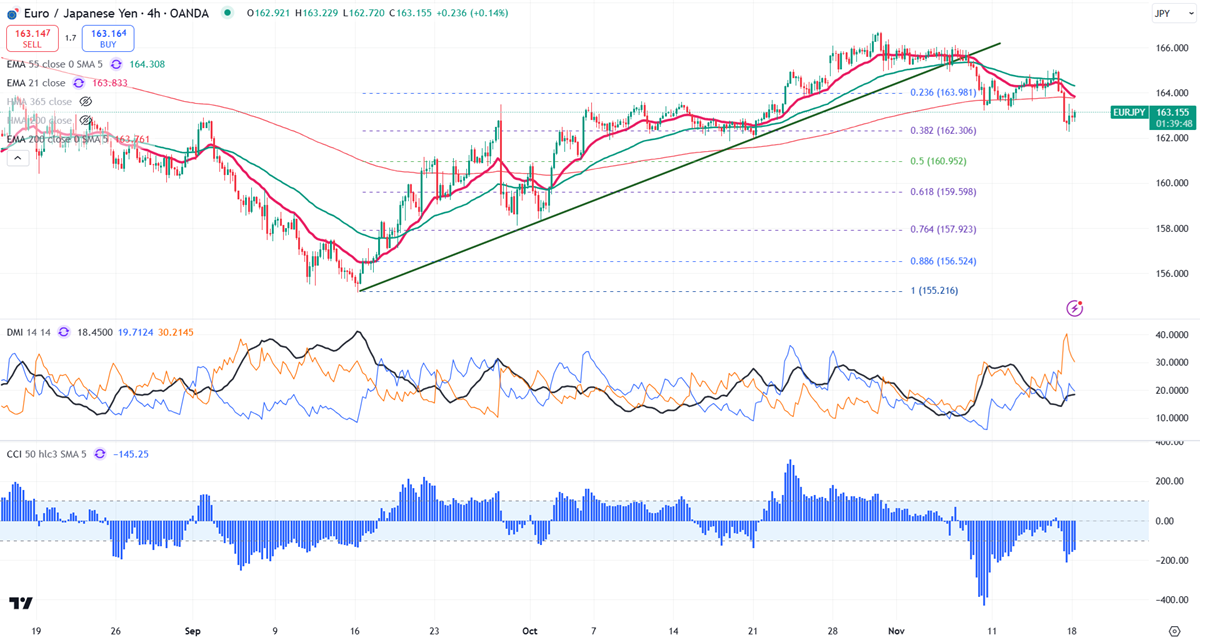
Task: Select the DMI 14 14 indicator label
Action: (x=27, y=332)
